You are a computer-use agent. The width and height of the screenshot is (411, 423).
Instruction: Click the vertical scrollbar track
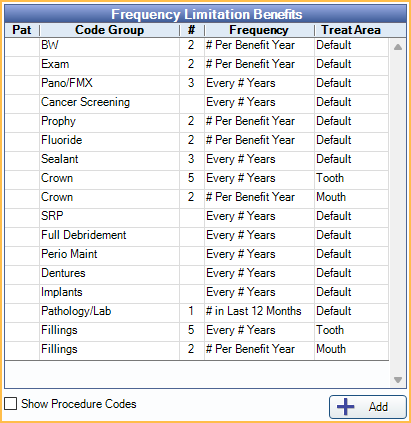(x=398, y=213)
